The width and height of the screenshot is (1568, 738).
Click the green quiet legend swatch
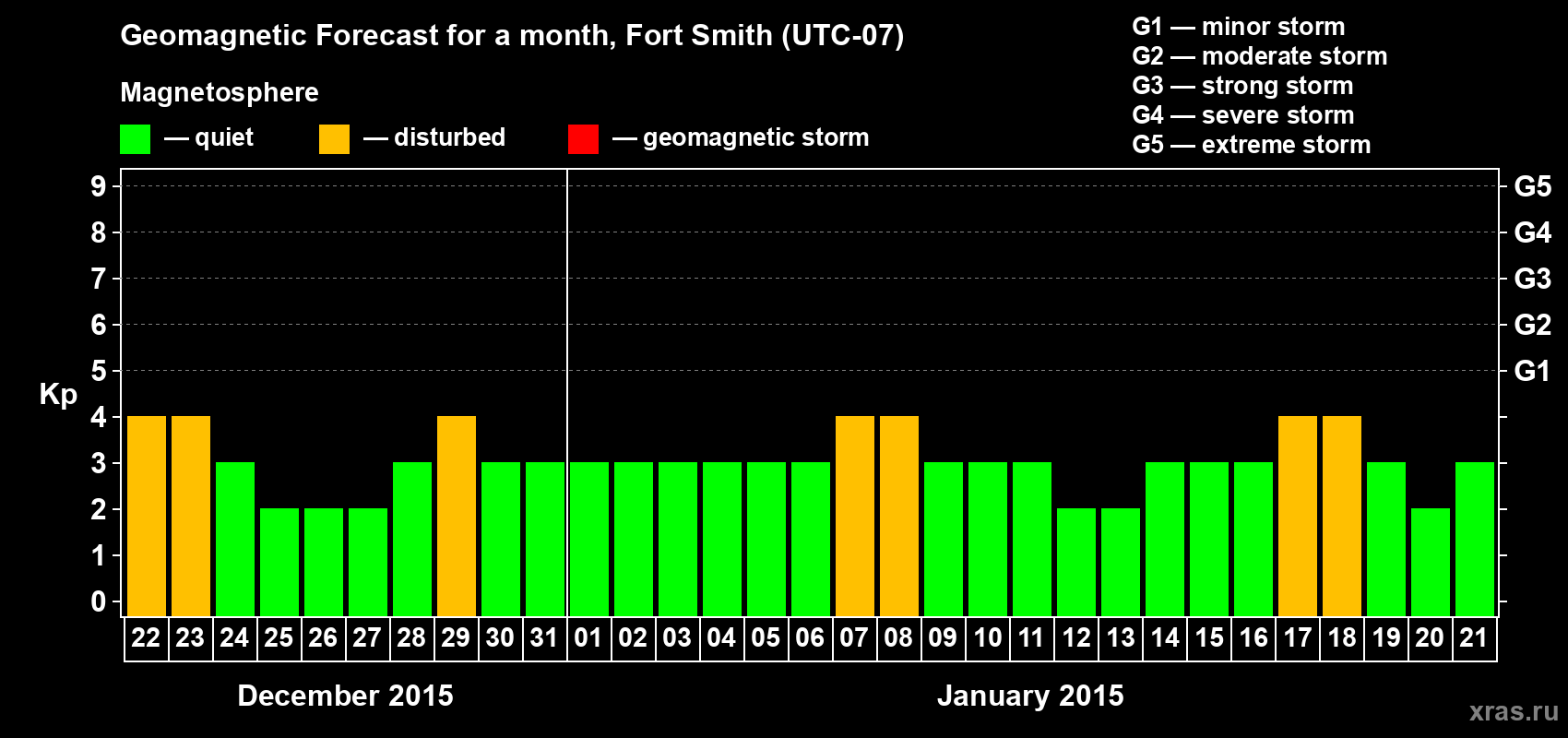click(x=135, y=139)
